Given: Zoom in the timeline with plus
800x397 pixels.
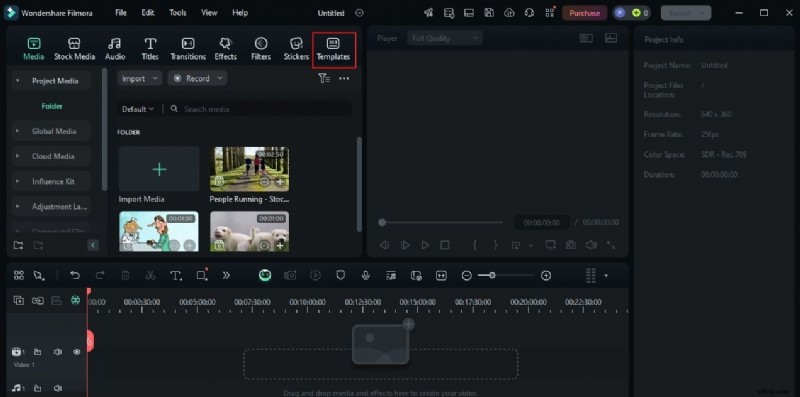Looking at the screenshot, I should pos(546,276).
